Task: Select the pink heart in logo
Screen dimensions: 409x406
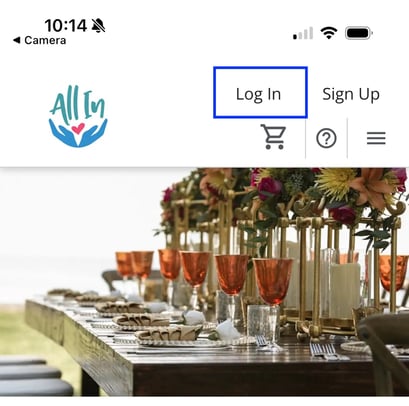Action: tap(78, 128)
